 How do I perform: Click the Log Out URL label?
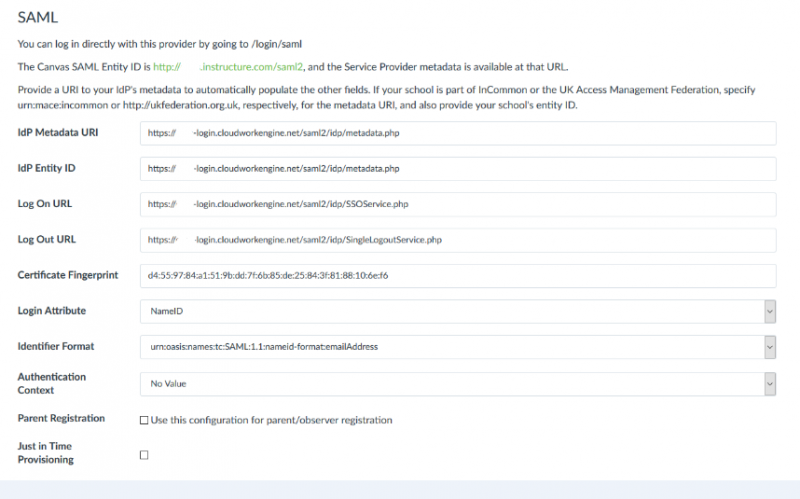pos(46,240)
